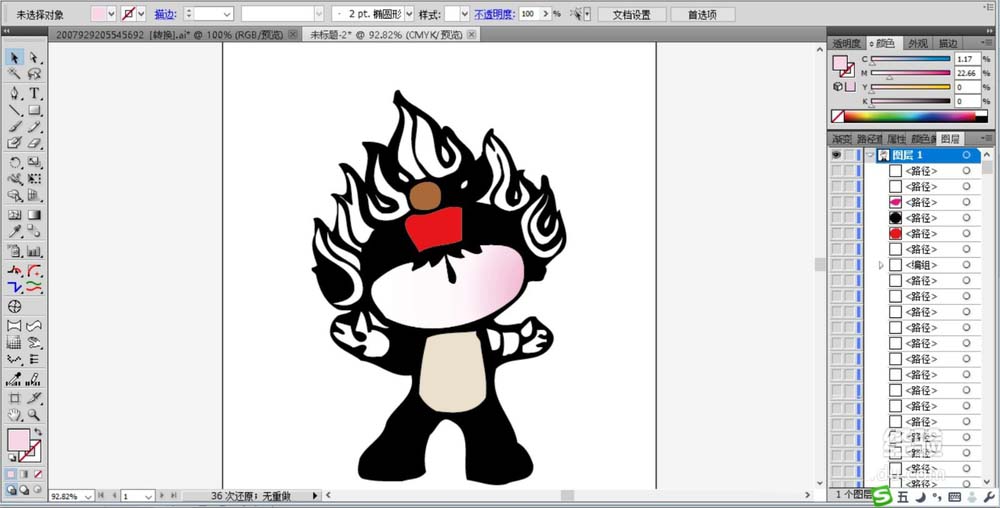Click the M magenta slider in Color panel
The width and height of the screenshot is (1000, 508).
[x=911, y=73]
